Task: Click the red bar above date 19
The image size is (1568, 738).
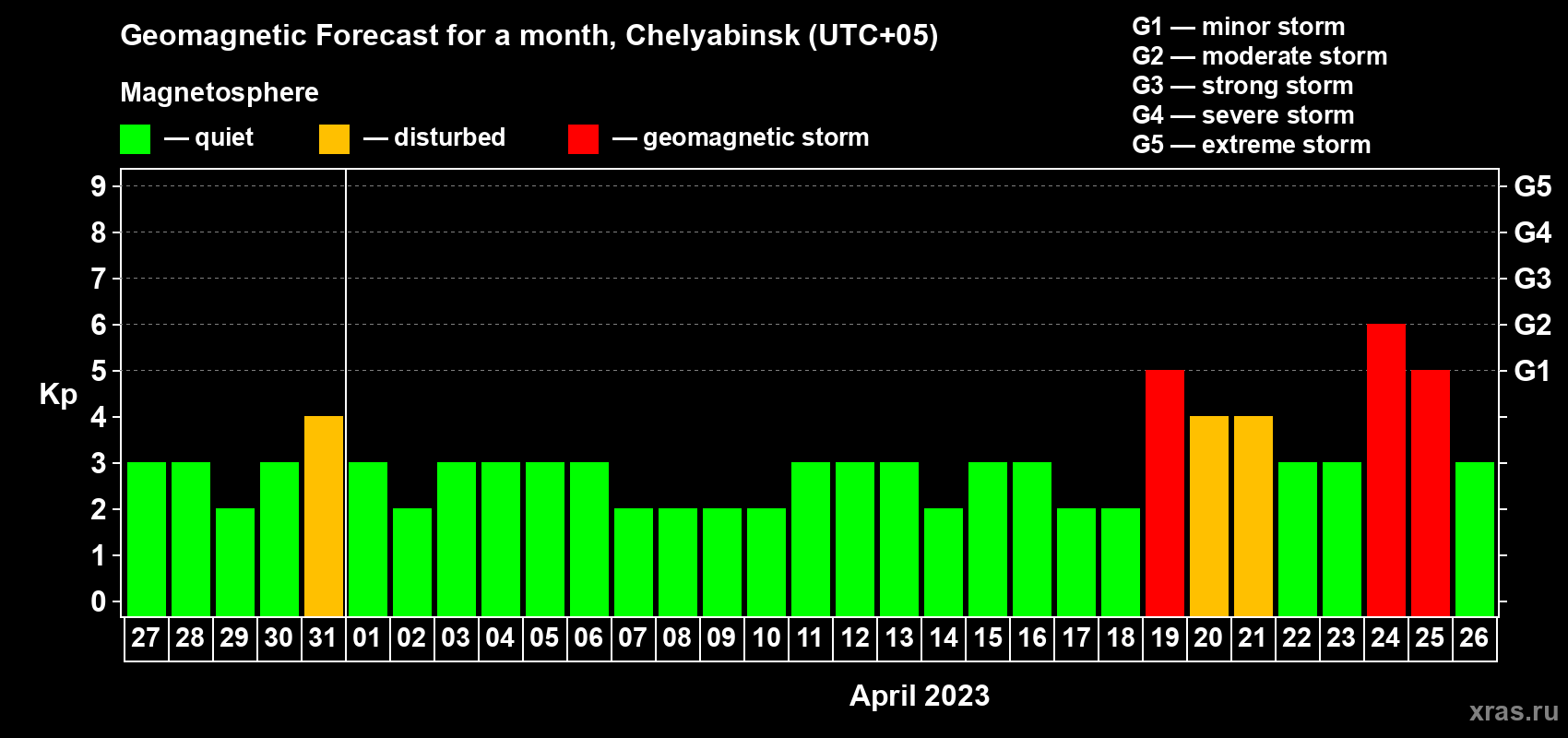Action: click(x=1165, y=494)
